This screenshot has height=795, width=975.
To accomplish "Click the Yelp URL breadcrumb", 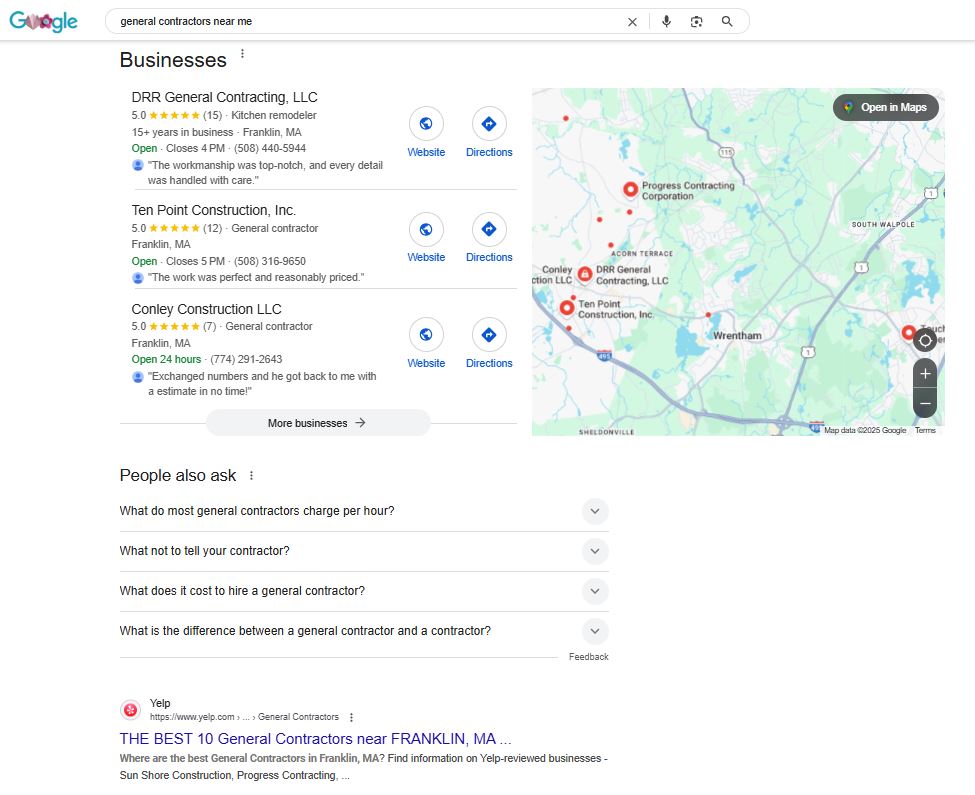I will [x=244, y=717].
